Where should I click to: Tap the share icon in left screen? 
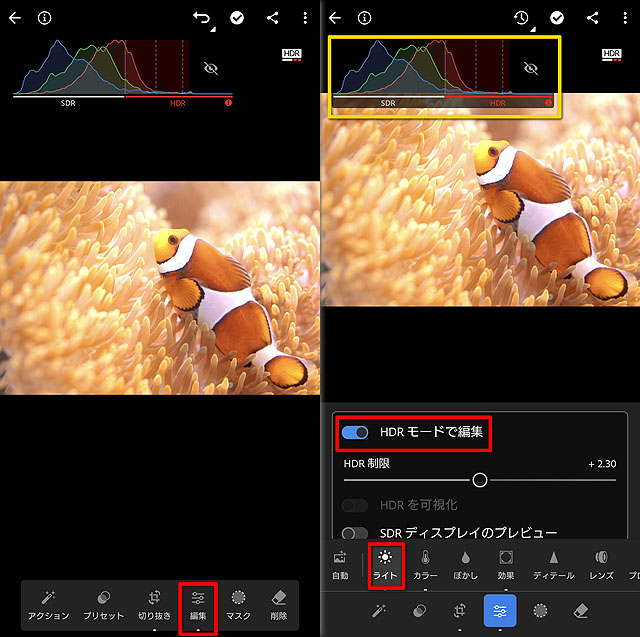click(x=272, y=18)
